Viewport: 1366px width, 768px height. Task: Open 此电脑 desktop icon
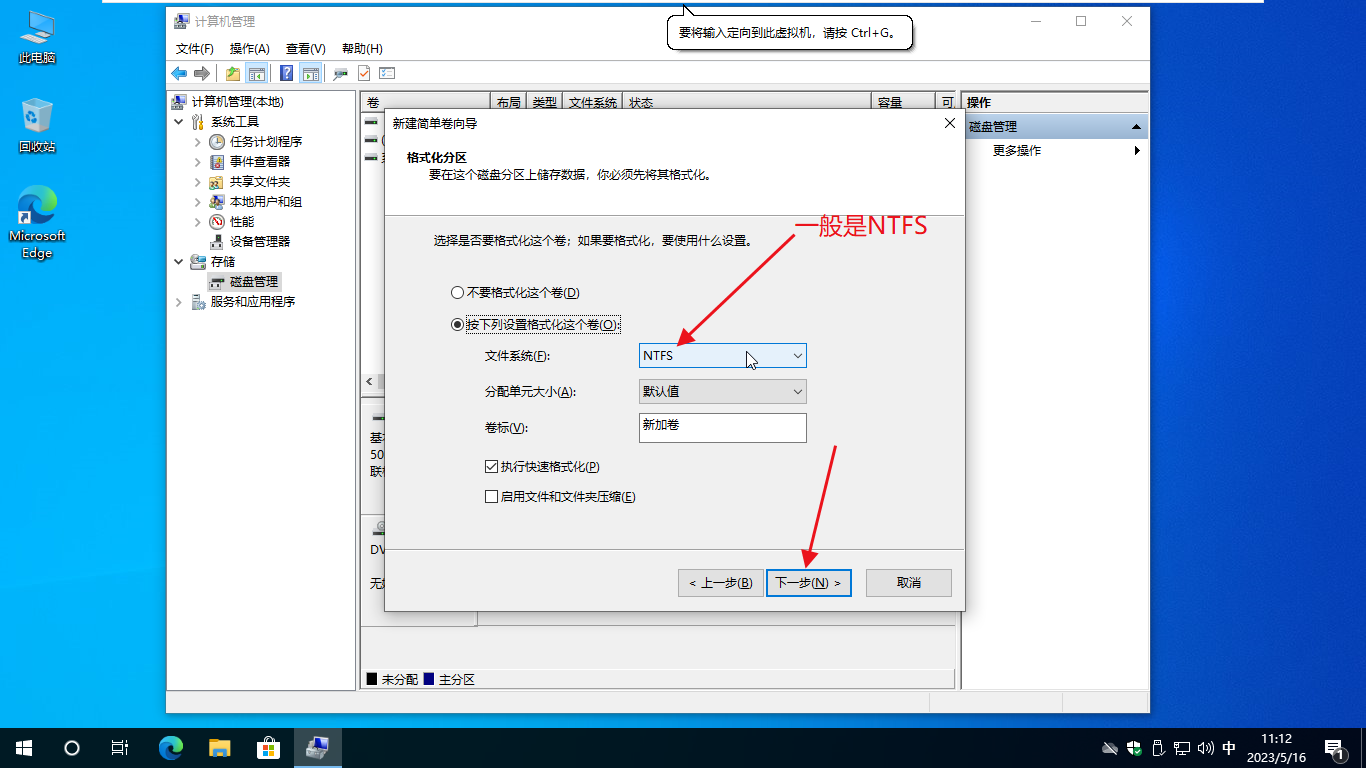(37, 38)
